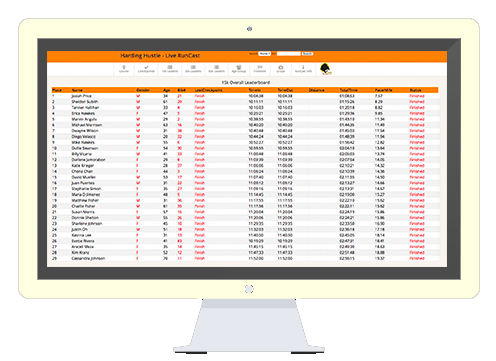Screen dimensions: 496x361
Task: Click bib number link in first row
Action: tap(179, 96)
